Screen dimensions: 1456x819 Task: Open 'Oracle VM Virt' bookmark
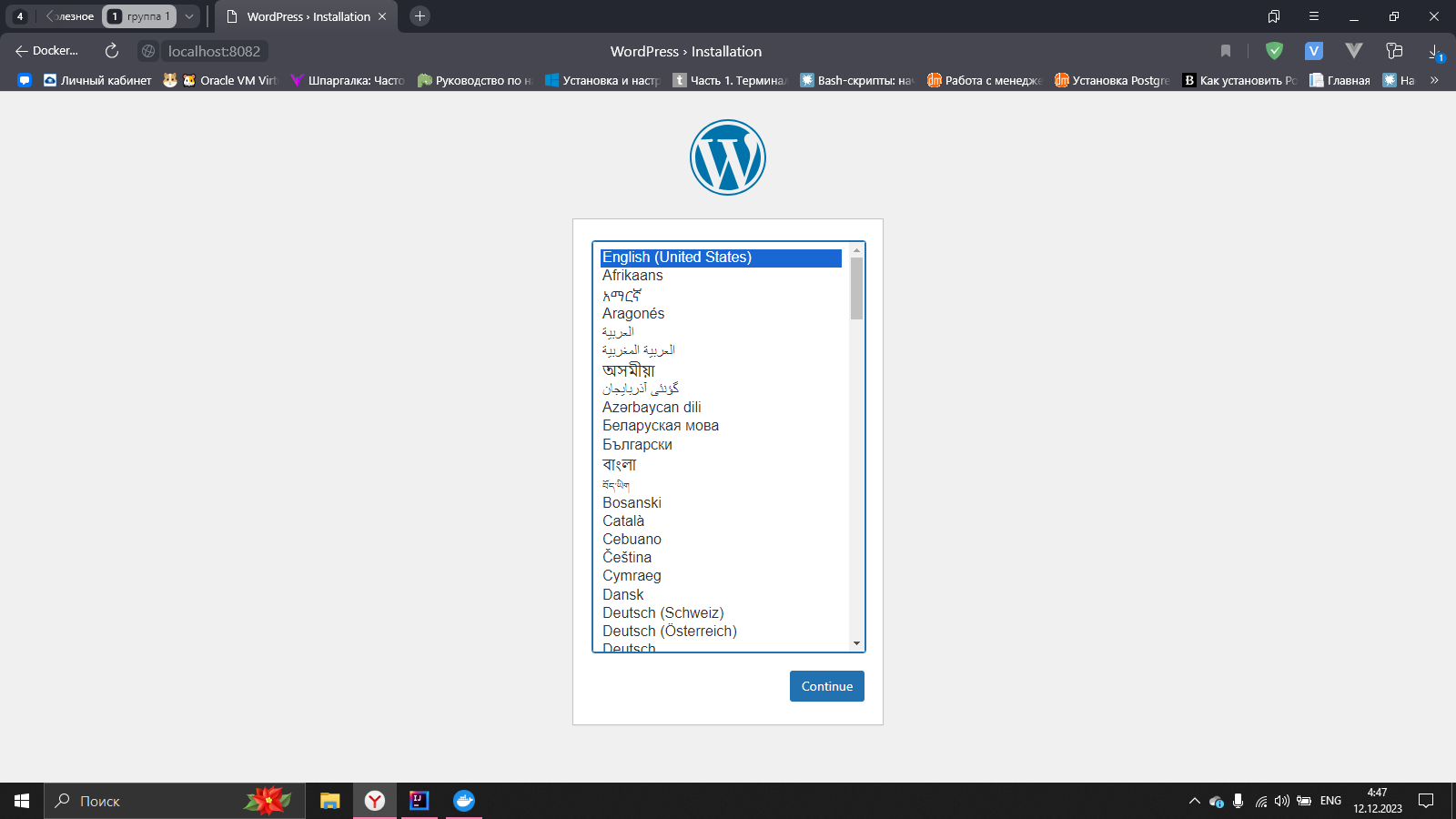tap(229, 80)
